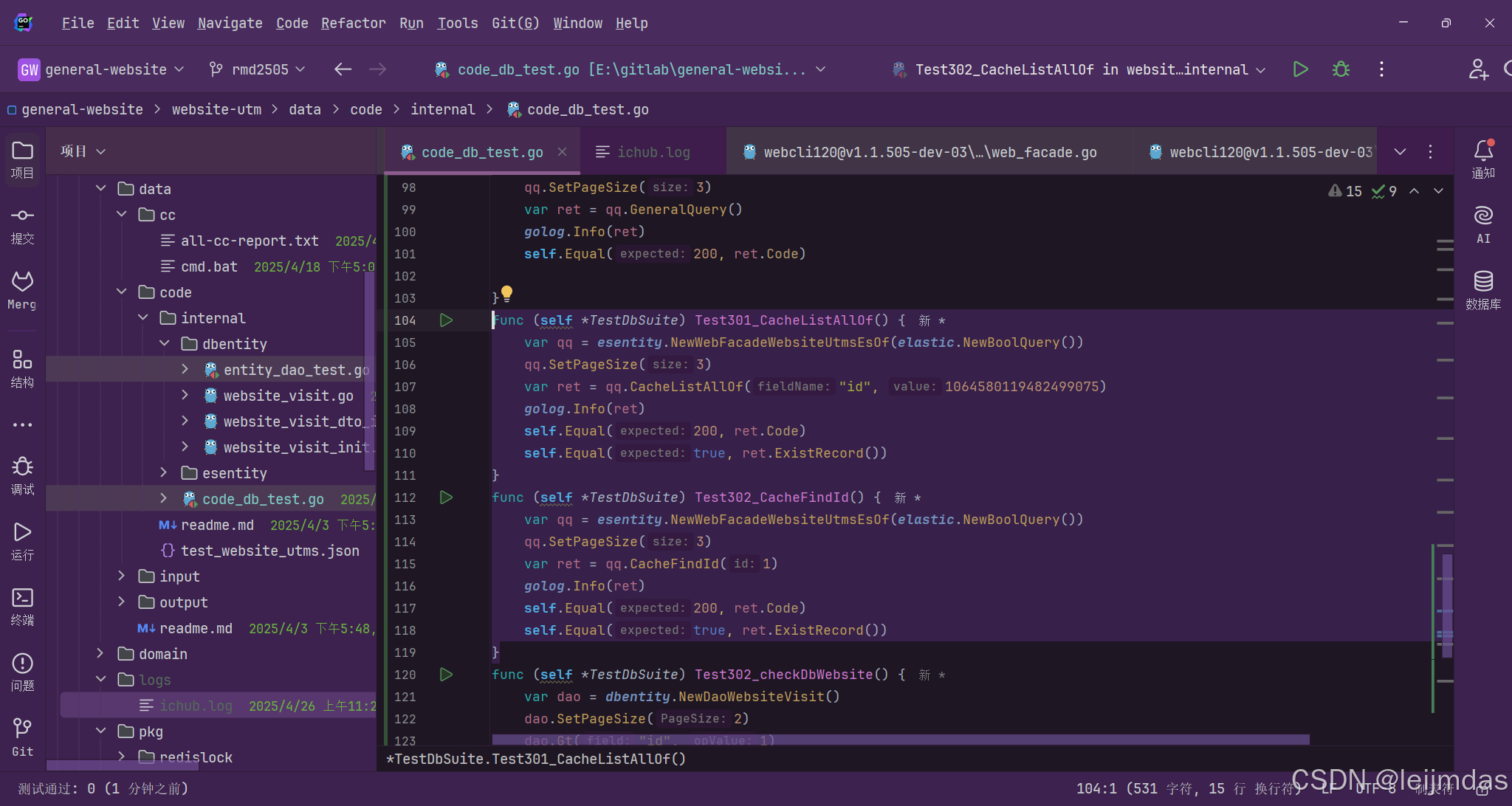The height and width of the screenshot is (806, 1512).
Task: Open Search Everywhere with the magnifier icon
Action: (x=1509, y=69)
